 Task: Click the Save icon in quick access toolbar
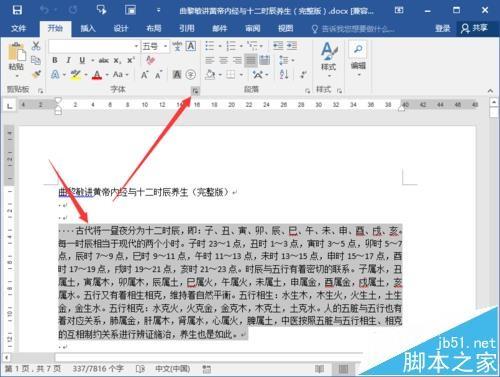click(x=17, y=10)
